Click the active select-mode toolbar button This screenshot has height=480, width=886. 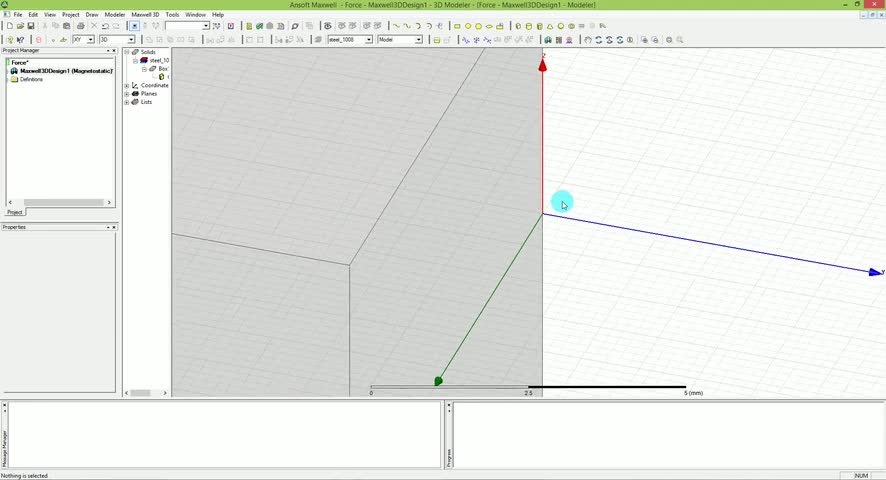pos(134,26)
